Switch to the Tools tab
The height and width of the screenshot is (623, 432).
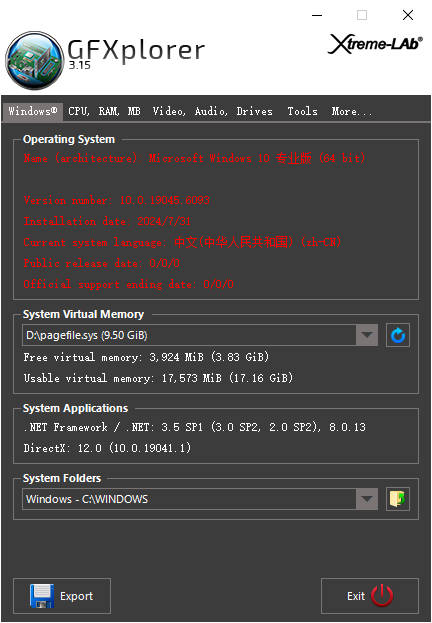[302, 111]
